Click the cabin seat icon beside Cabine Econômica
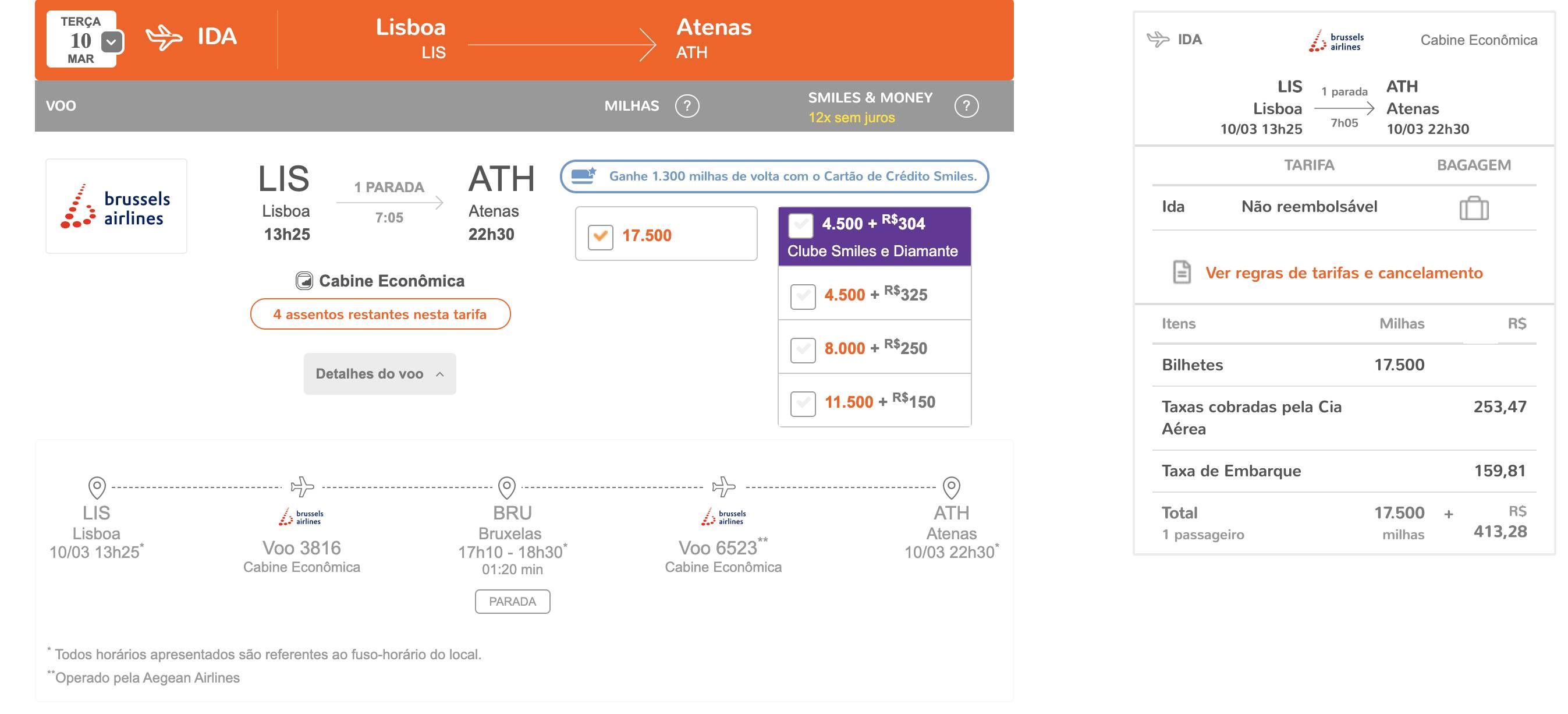 coord(304,281)
